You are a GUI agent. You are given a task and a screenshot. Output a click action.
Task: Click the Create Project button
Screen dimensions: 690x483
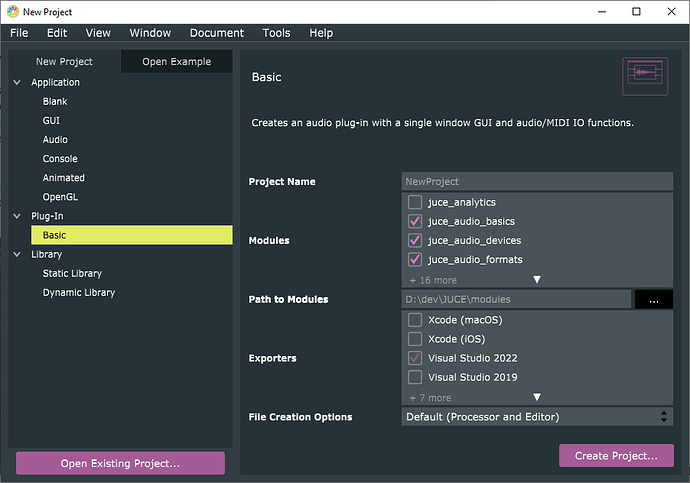[x=616, y=456]
